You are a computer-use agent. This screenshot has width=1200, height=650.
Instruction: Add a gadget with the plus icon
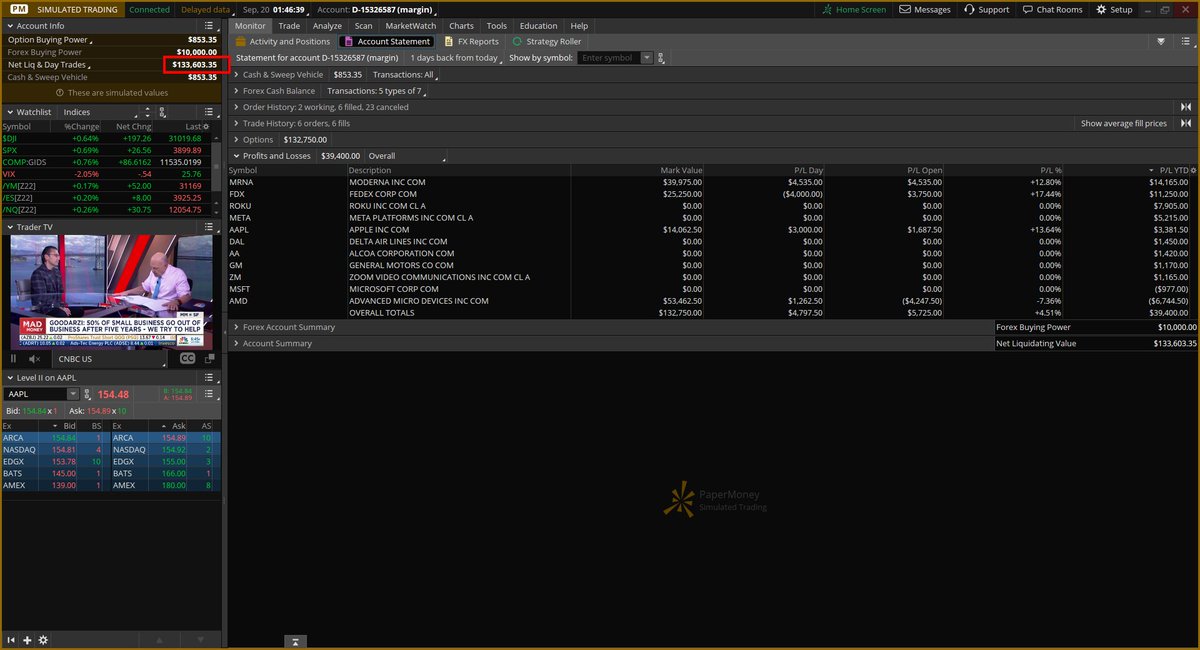(x=27, y=639)
